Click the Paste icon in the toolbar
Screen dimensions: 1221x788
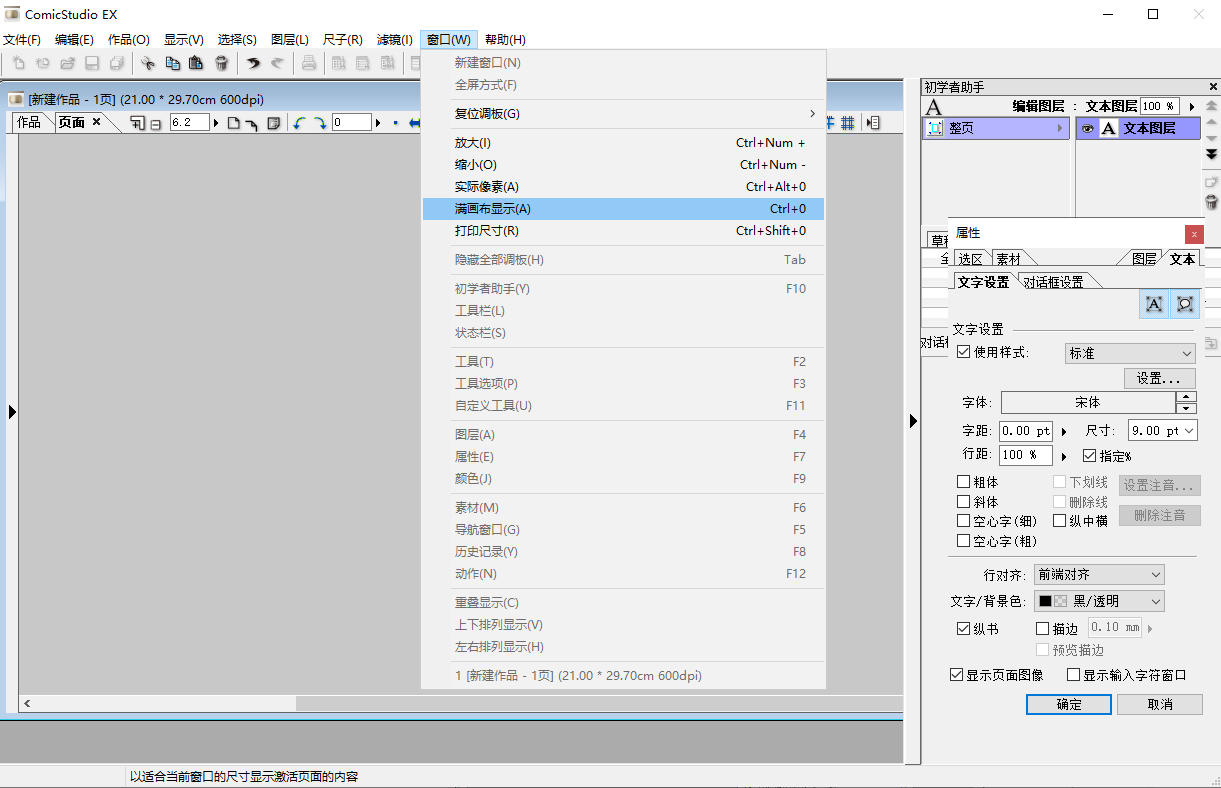tap(195, 62)
